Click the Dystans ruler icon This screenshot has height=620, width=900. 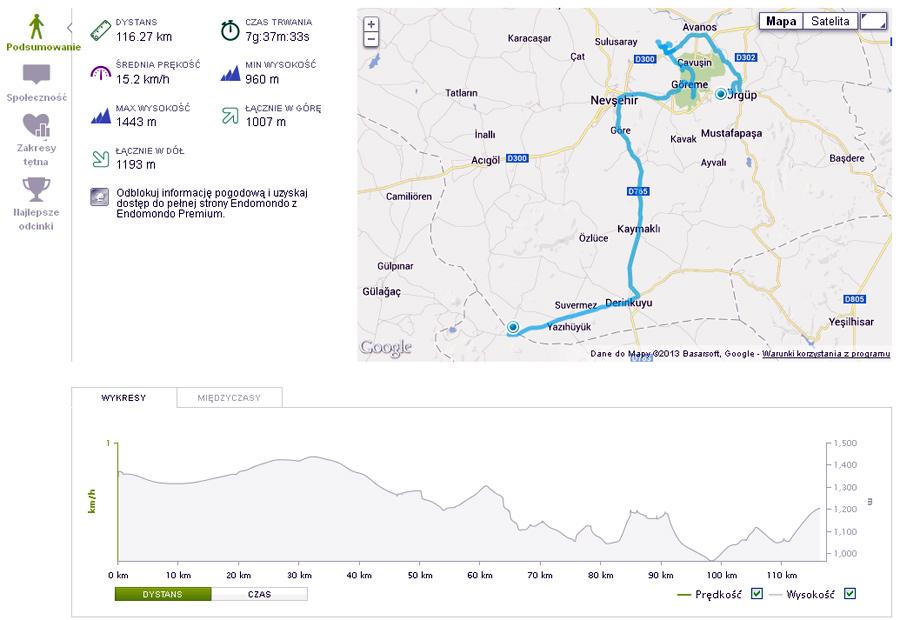(x=100, y=30)
